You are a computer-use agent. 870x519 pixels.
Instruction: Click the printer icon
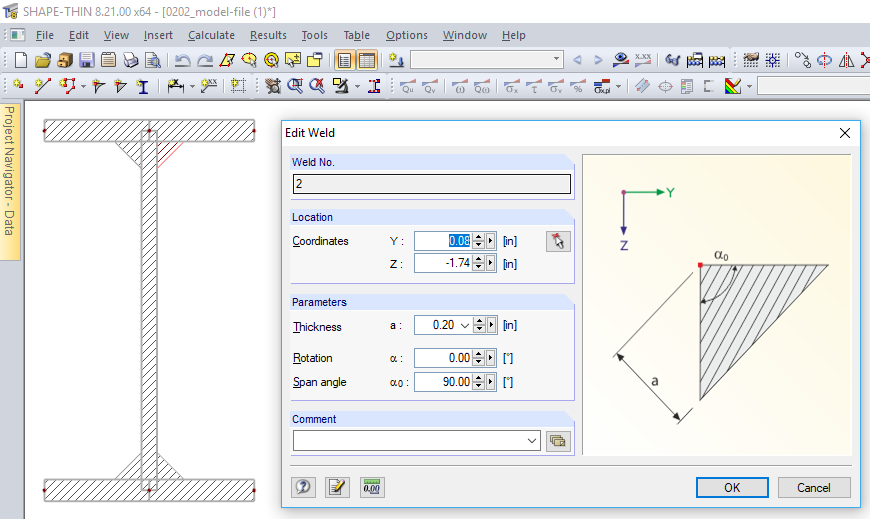tap(130, 60)
